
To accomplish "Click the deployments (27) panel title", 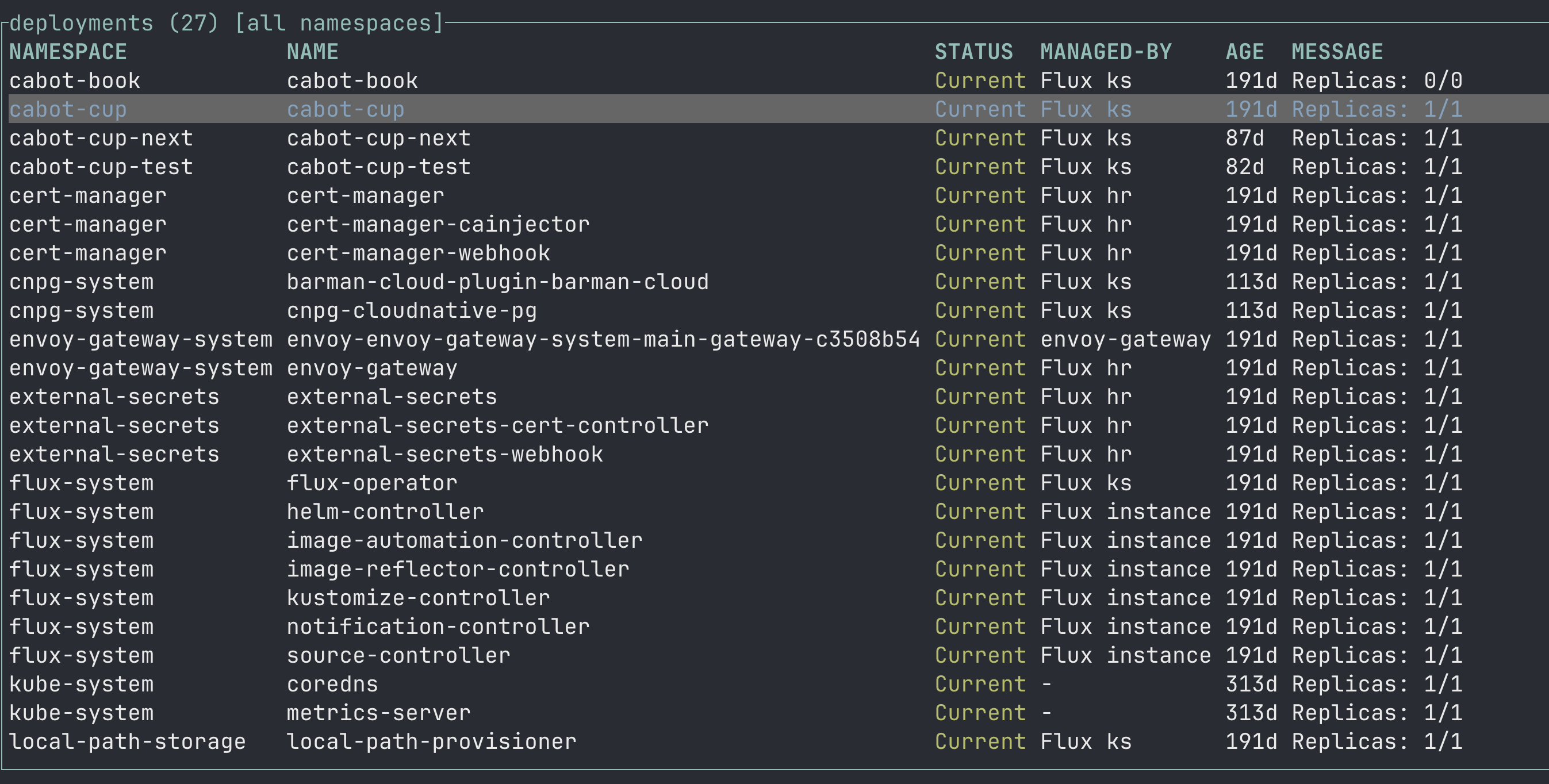I will pyautogui.click(x=114, y=24).
